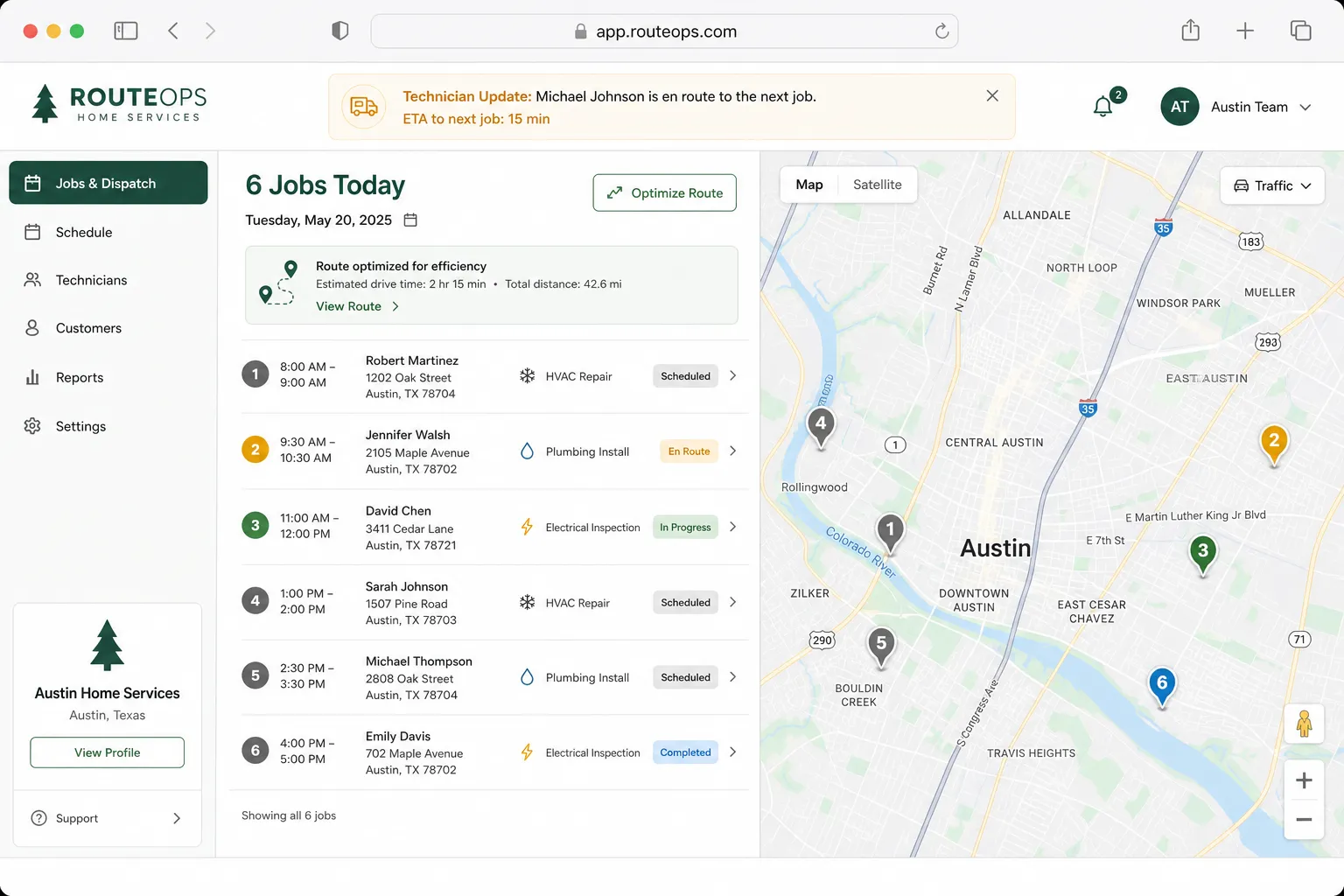Open the calendar date picker icon

tap(410, 220)
